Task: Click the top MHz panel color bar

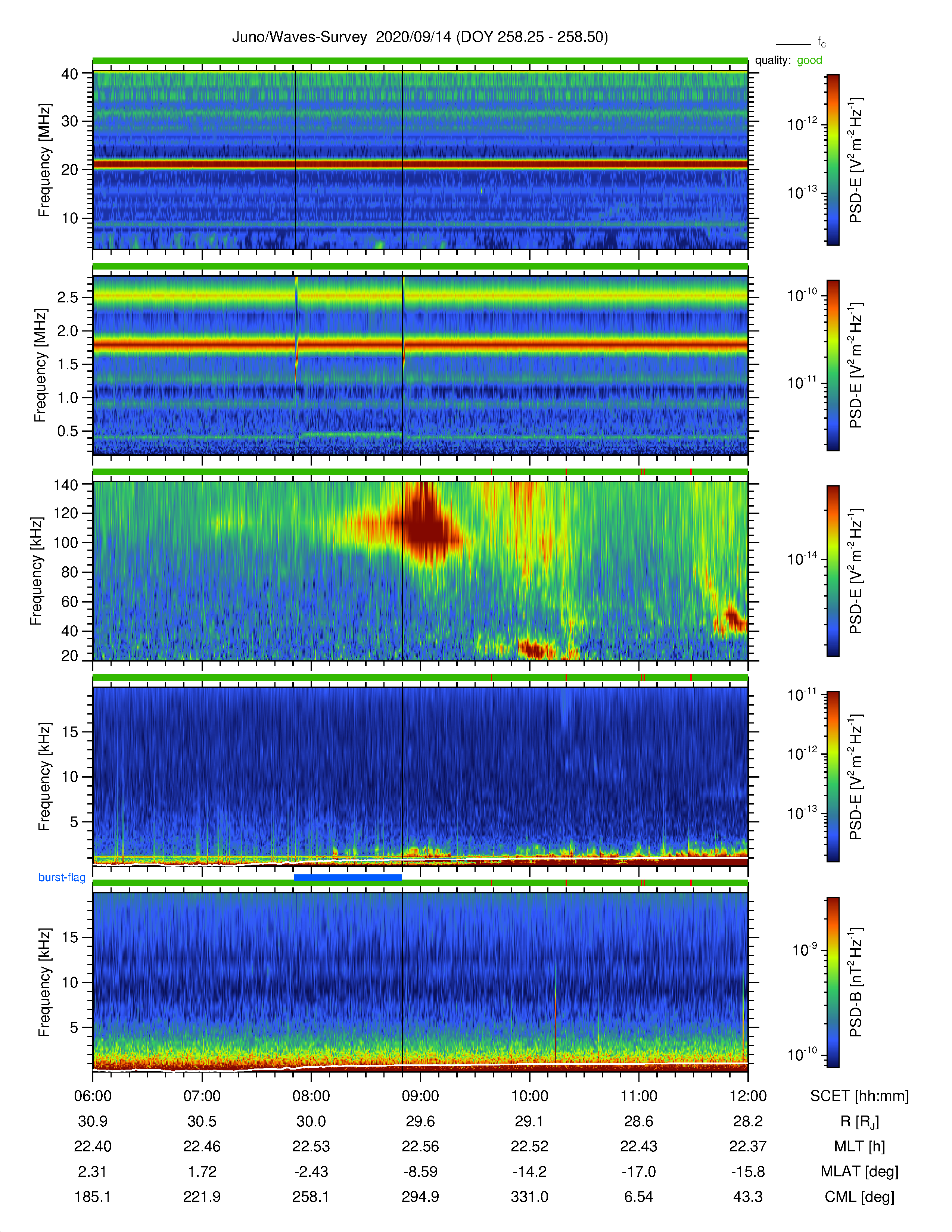Action: 833,160
